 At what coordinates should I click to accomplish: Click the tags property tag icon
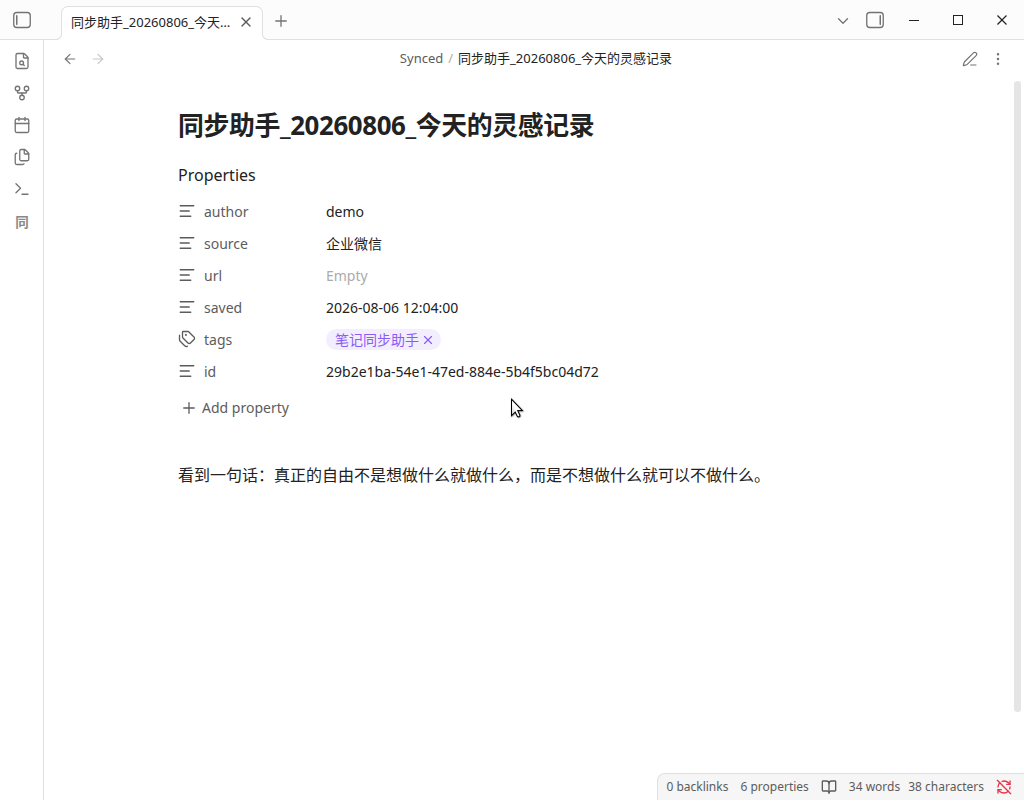pos(187,340)
